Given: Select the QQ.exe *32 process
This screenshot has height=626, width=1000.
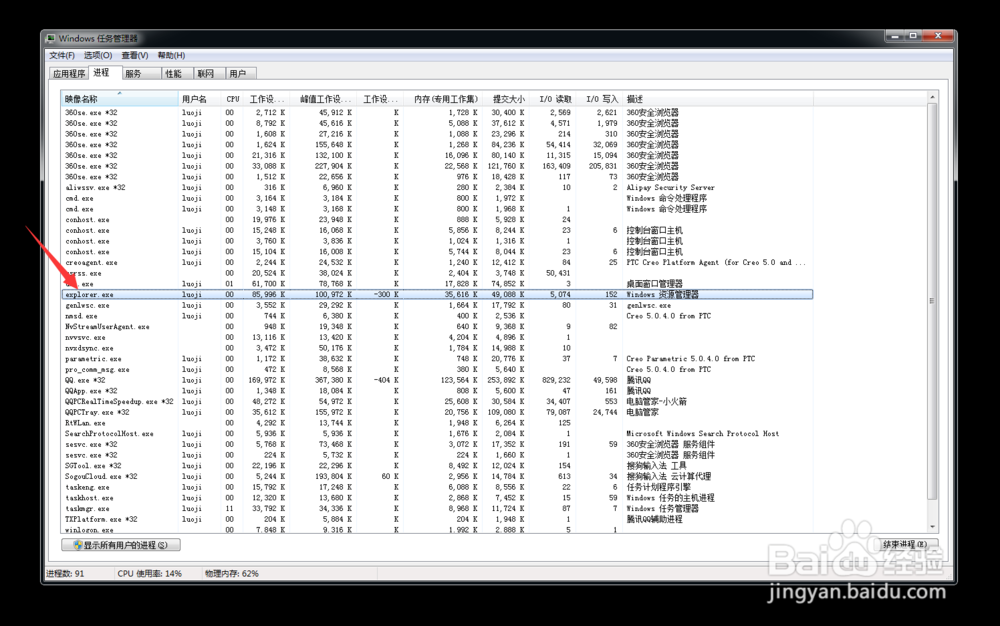Looking at the screenshot, I should (x=85, y=381).
